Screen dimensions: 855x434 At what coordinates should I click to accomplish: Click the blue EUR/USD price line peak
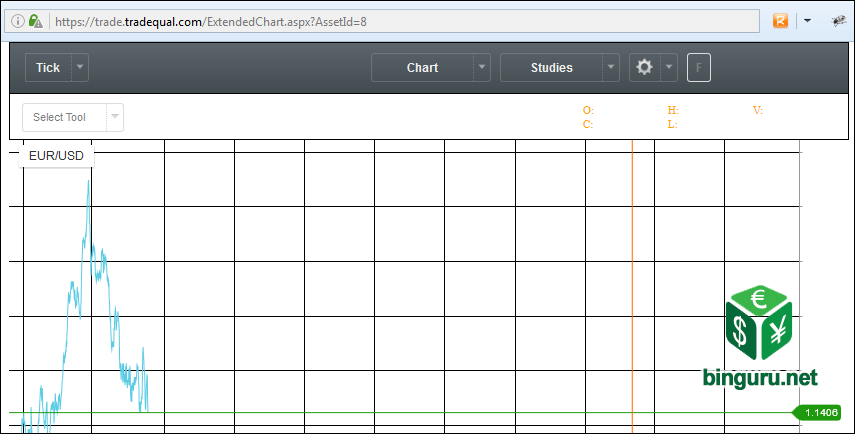(88, 182)
